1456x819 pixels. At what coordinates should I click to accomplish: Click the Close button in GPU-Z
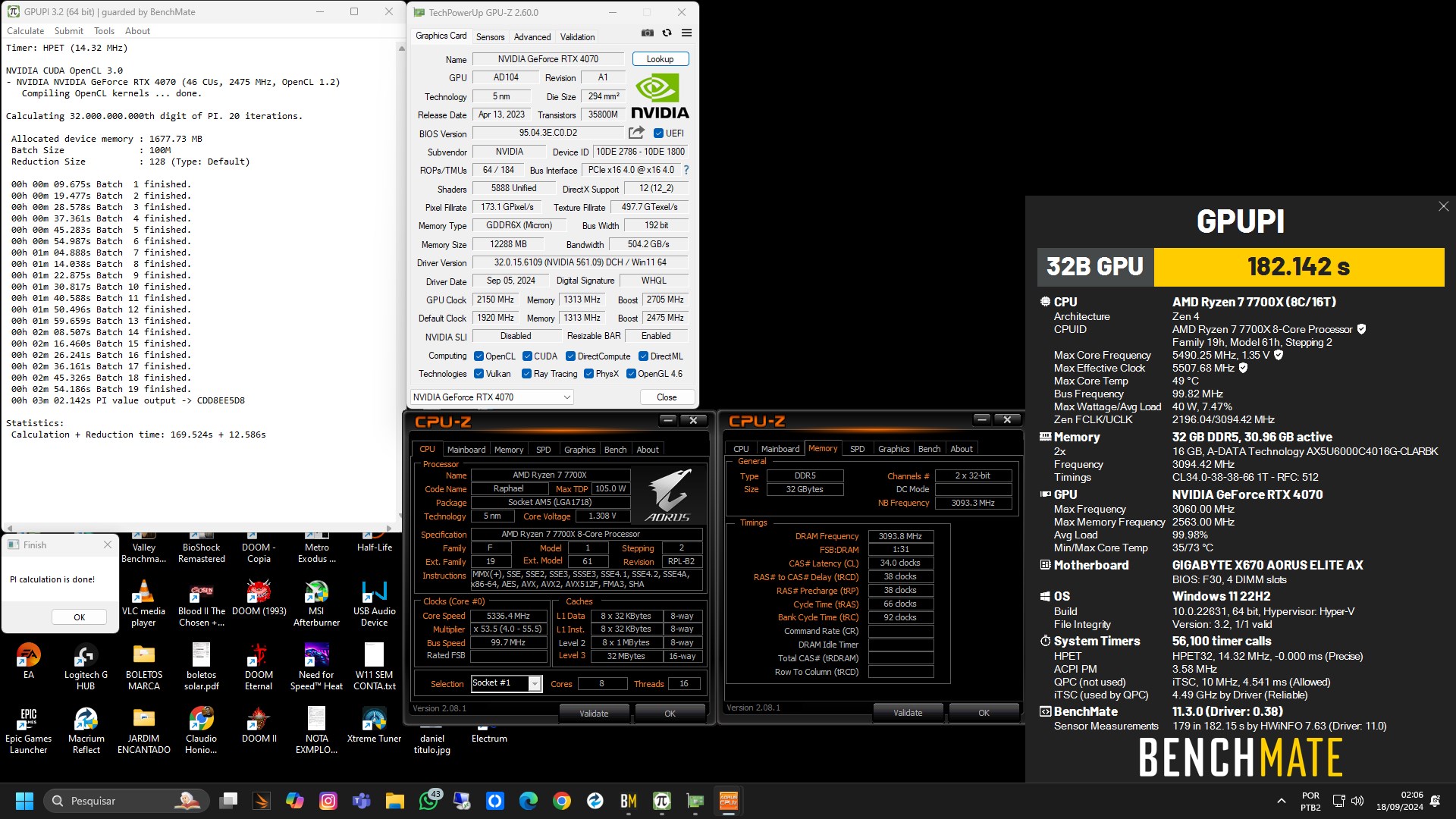[667, 397]
